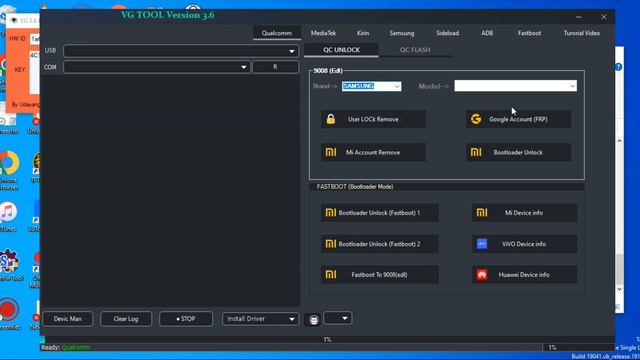Open the iTunes icon on the desktop
Viewport: 640px width, 360px height.
[x=8, y=212]
